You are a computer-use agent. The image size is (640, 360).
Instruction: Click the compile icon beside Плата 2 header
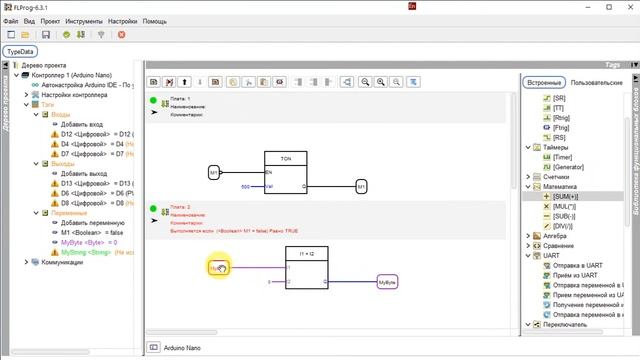coord(165,212)
